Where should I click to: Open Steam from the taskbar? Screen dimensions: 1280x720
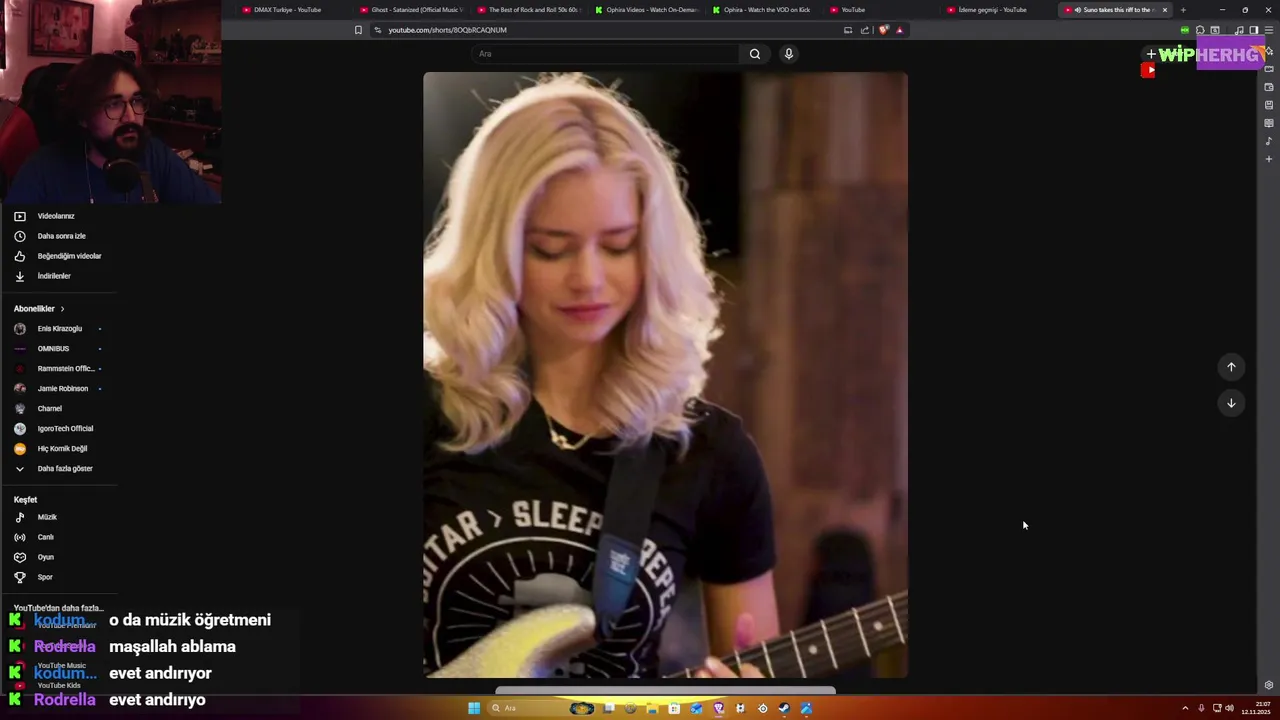coord(784,708)
